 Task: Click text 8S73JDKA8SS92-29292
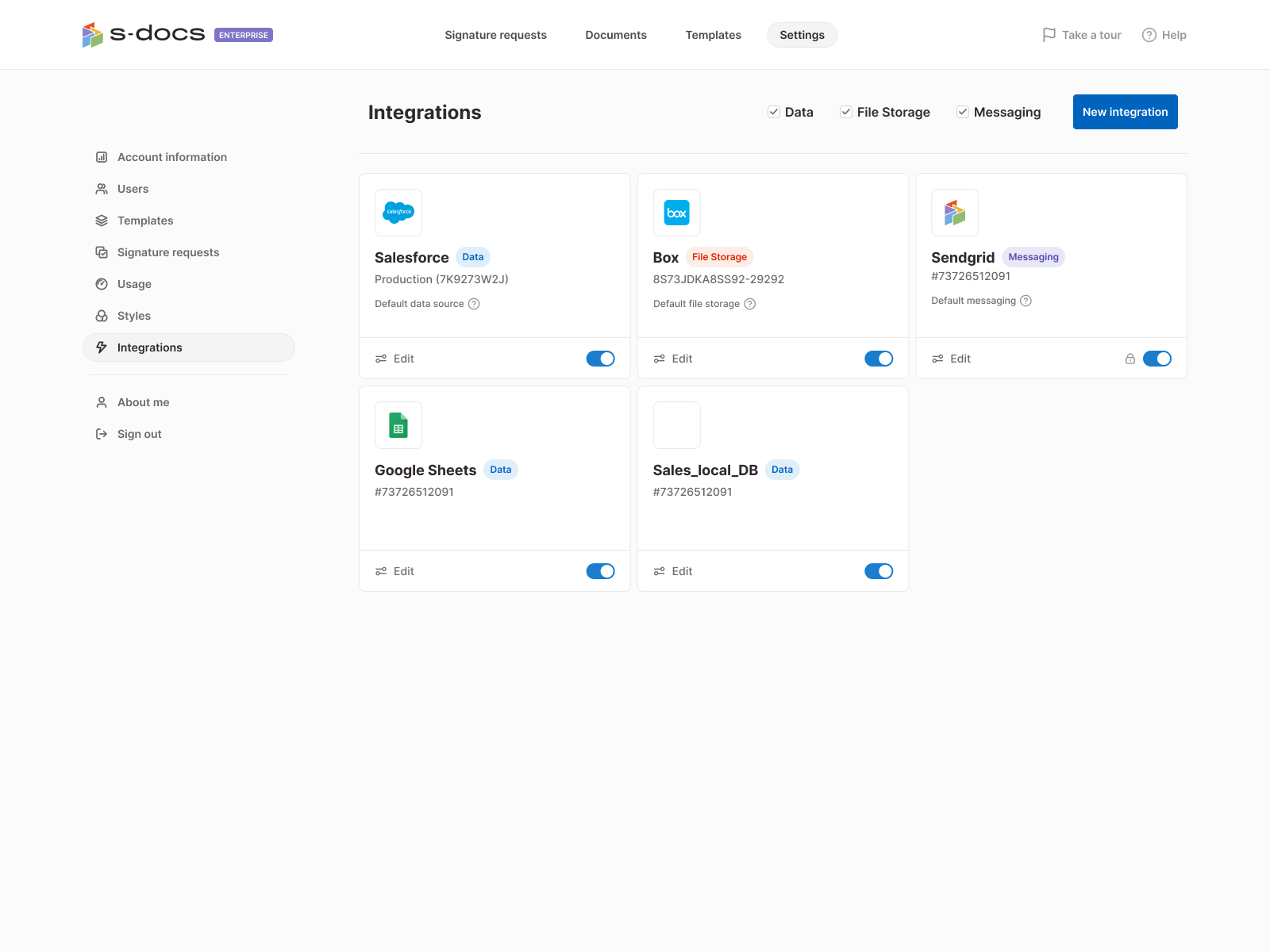(x=718, y=279)
